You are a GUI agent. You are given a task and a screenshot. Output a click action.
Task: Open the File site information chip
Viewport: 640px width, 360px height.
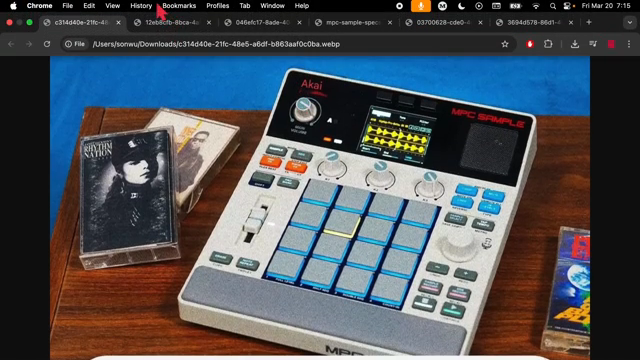(75, 44)
